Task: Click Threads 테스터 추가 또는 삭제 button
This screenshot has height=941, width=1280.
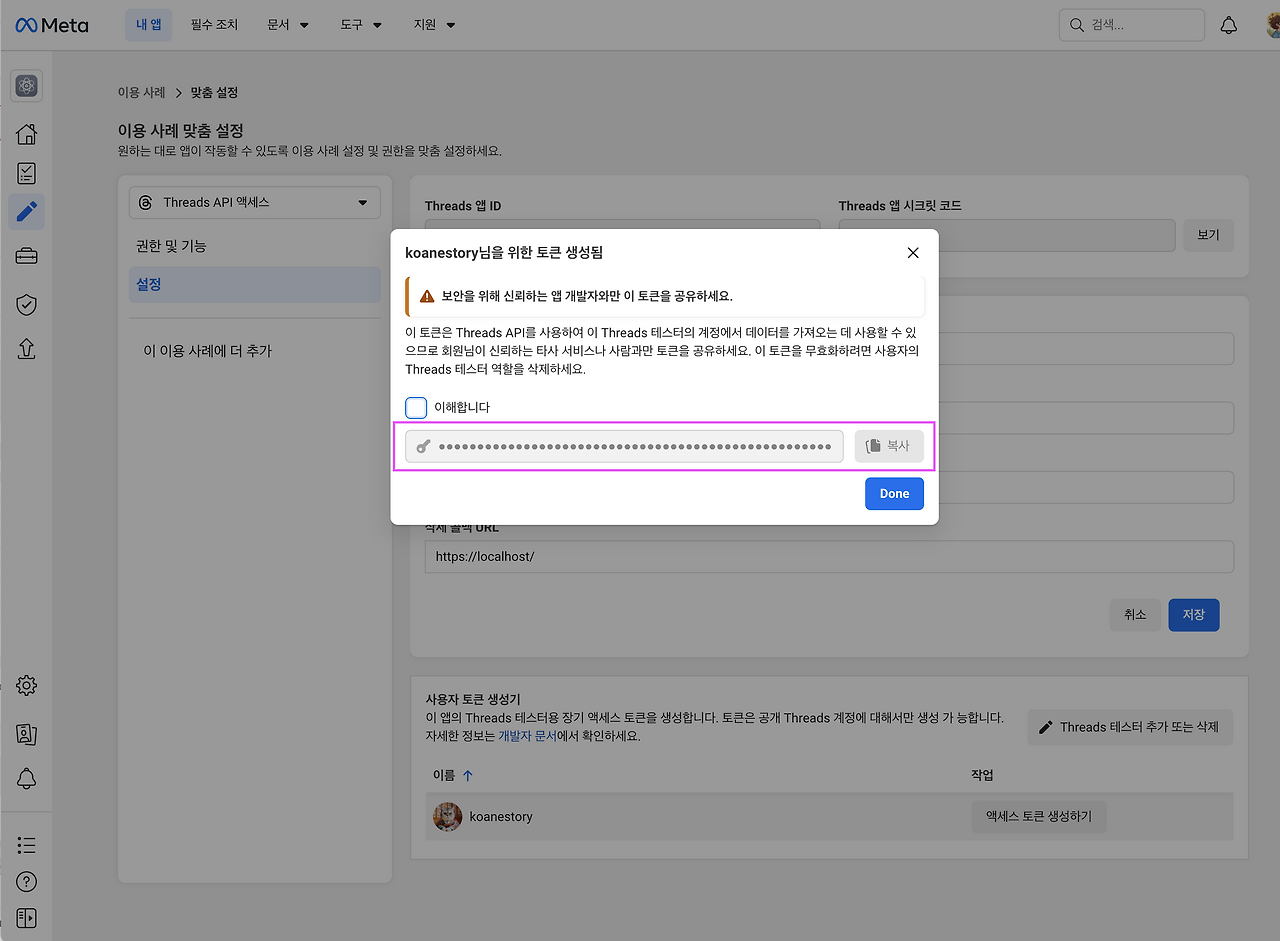Action: [1130, 727]
